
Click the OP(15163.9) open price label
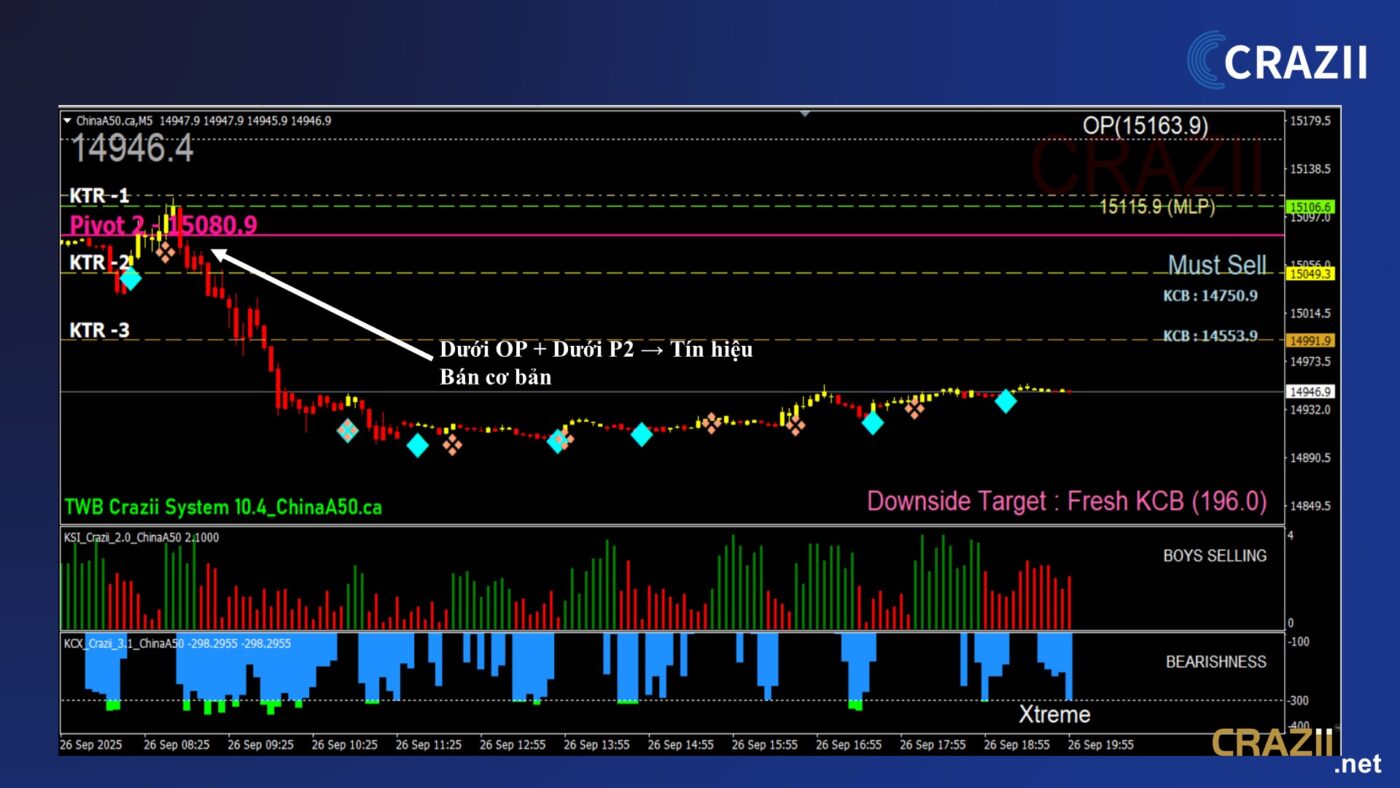(x=1145, y=126)
